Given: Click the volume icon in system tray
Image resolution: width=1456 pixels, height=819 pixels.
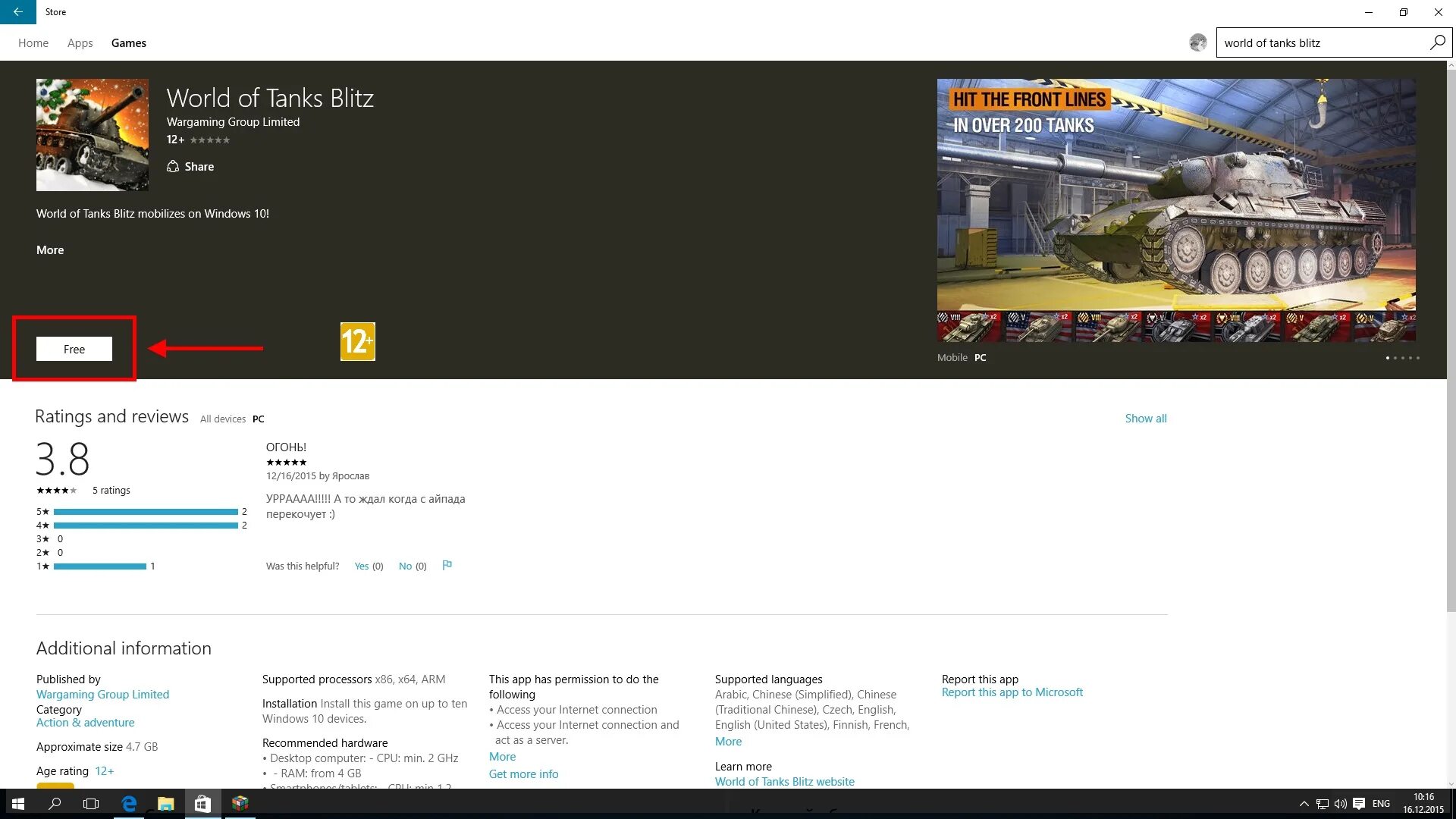Looking at the screenshot, I should (x=1340, y=804).
